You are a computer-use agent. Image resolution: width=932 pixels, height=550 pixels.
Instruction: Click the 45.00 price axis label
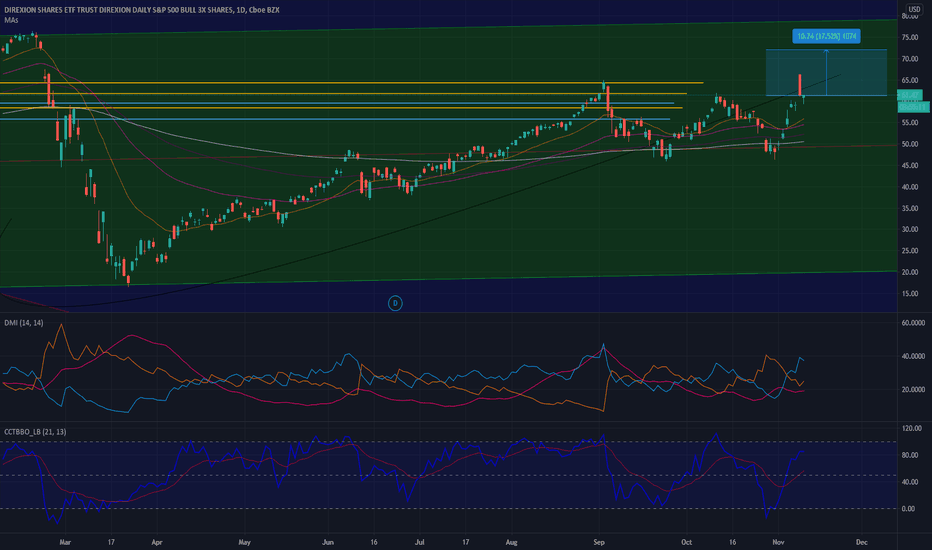(910, 166)
